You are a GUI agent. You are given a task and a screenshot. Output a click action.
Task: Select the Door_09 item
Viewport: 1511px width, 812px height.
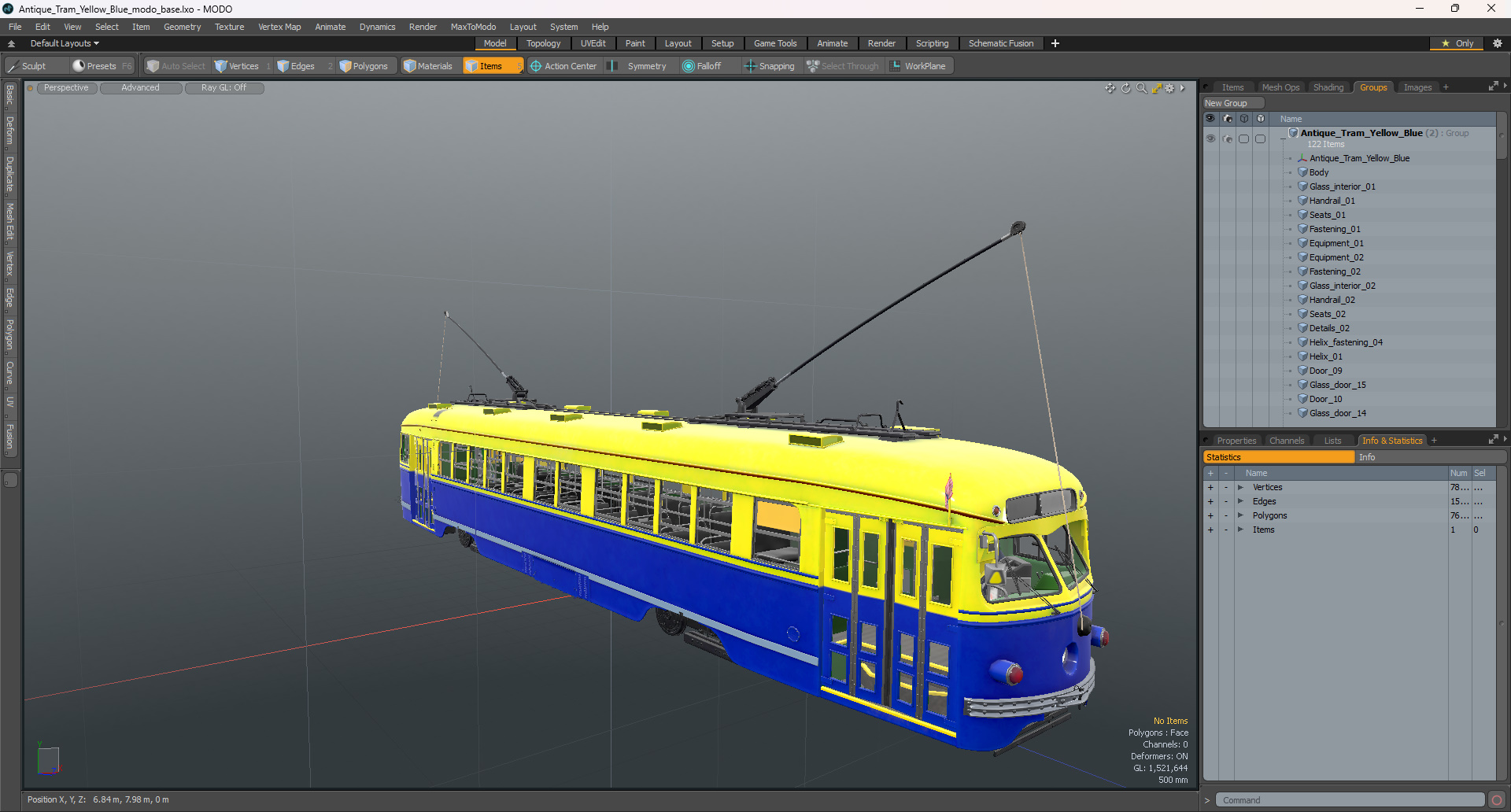click(1326, 371)
